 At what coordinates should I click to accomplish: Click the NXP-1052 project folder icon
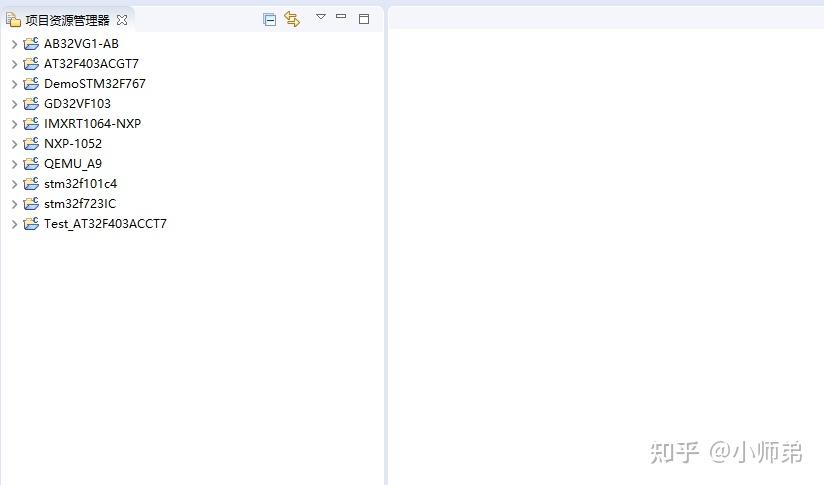coord(31,143)
